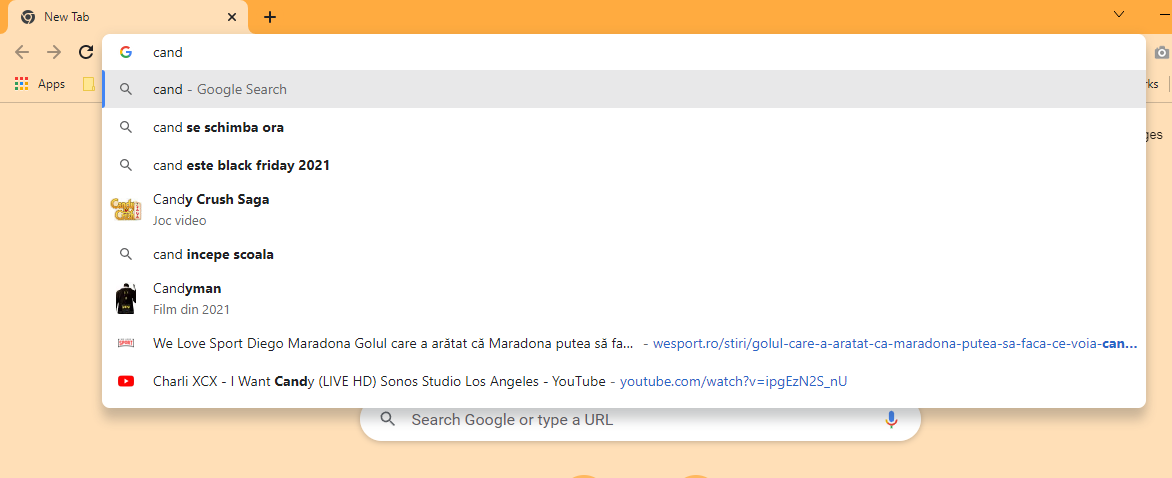The image size is (1172, 478).
Task: Open the Apps grid shortcut
Action: (x=40, y=84)
